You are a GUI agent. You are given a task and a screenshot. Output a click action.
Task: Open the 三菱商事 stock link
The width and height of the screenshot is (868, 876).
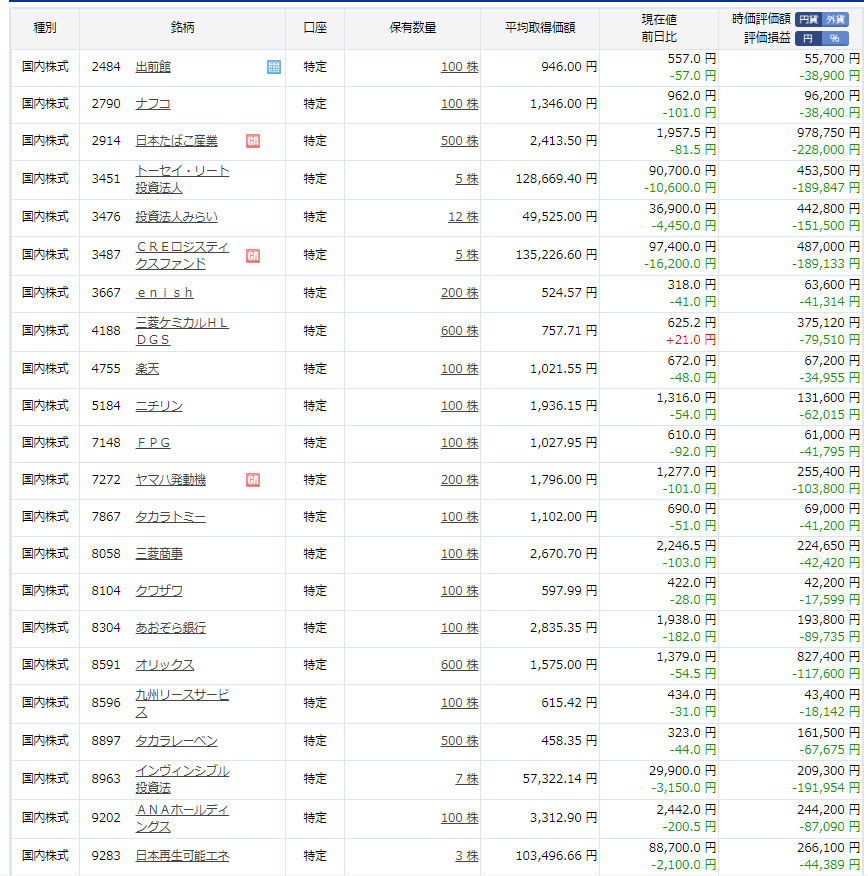tap(159, 554)
